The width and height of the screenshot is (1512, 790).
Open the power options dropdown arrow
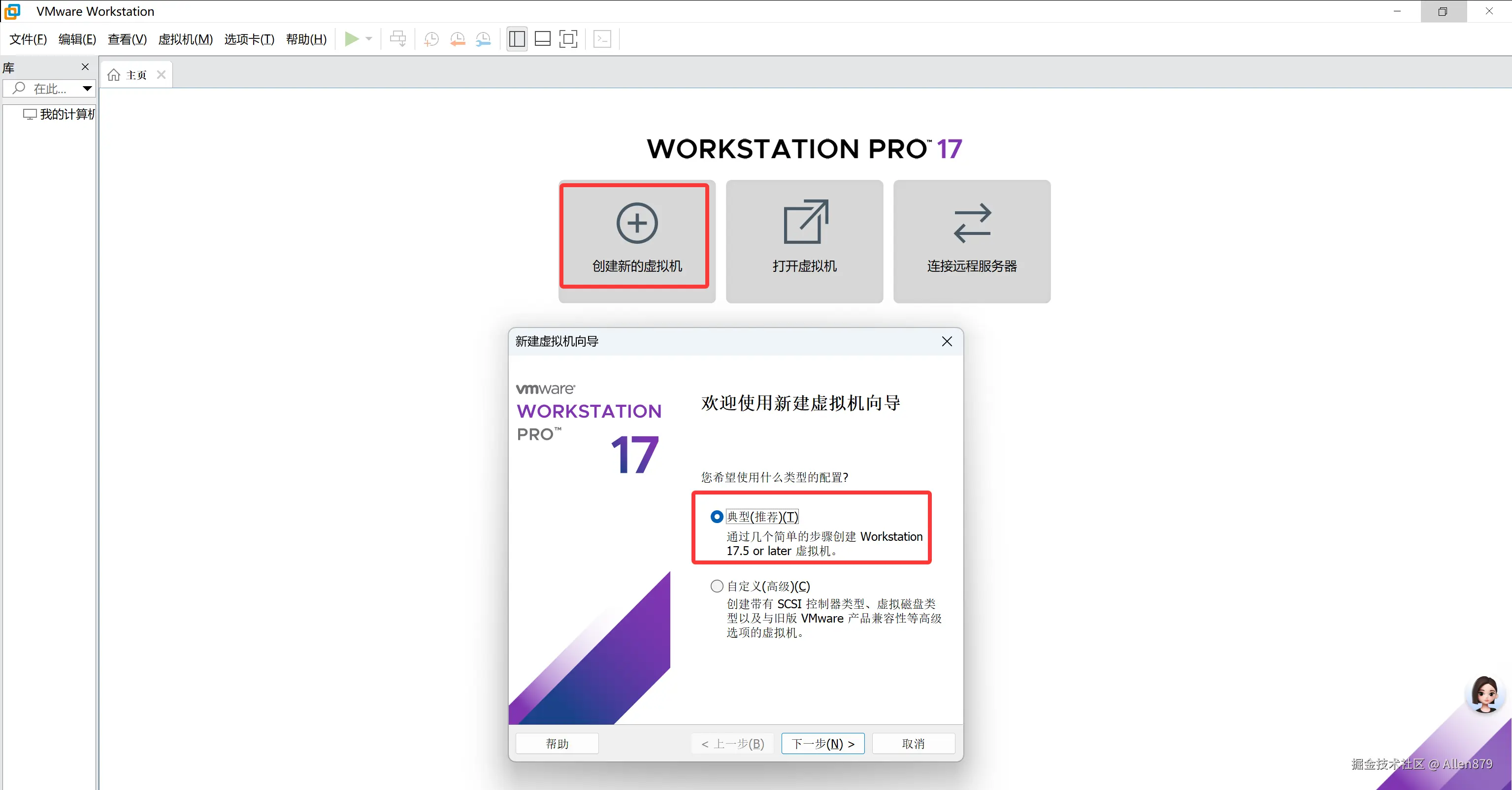click(x=369, y=39)
